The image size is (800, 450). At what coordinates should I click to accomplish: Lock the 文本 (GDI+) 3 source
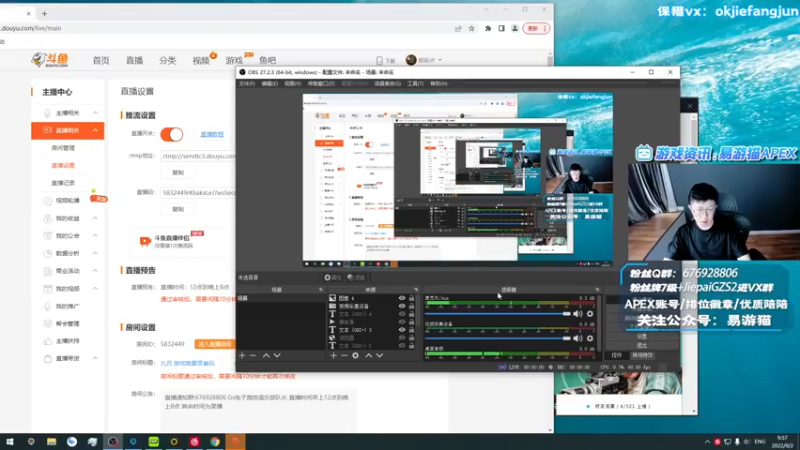[x=411, y=330]
